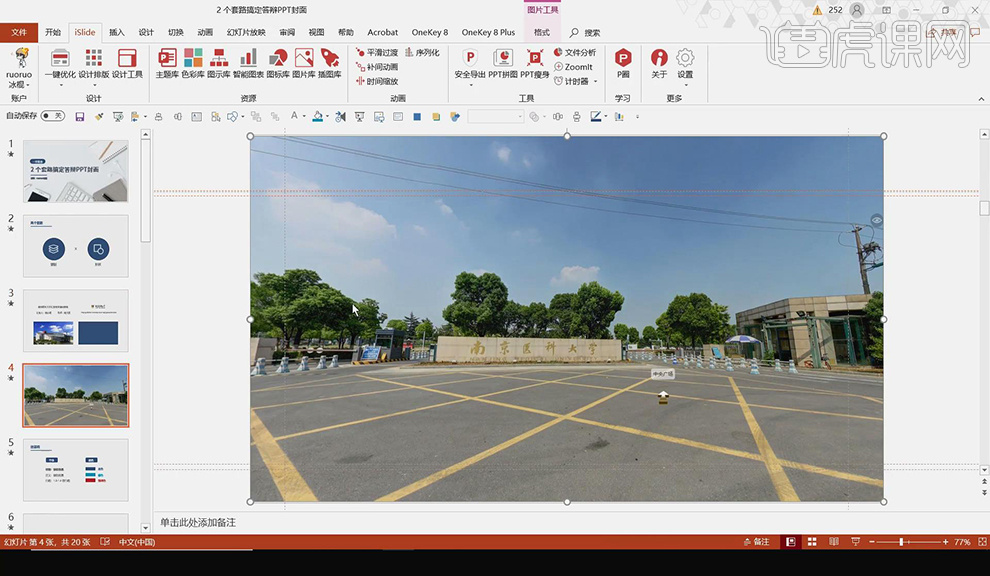Enable reading view from status bar
Image resolution: width=990 pixels, height=576 pixels.
click(x=832, y=542)
